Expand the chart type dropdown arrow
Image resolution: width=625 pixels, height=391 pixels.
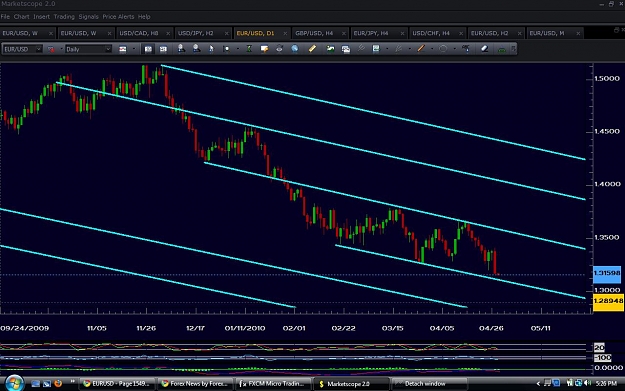pos(134,49)
